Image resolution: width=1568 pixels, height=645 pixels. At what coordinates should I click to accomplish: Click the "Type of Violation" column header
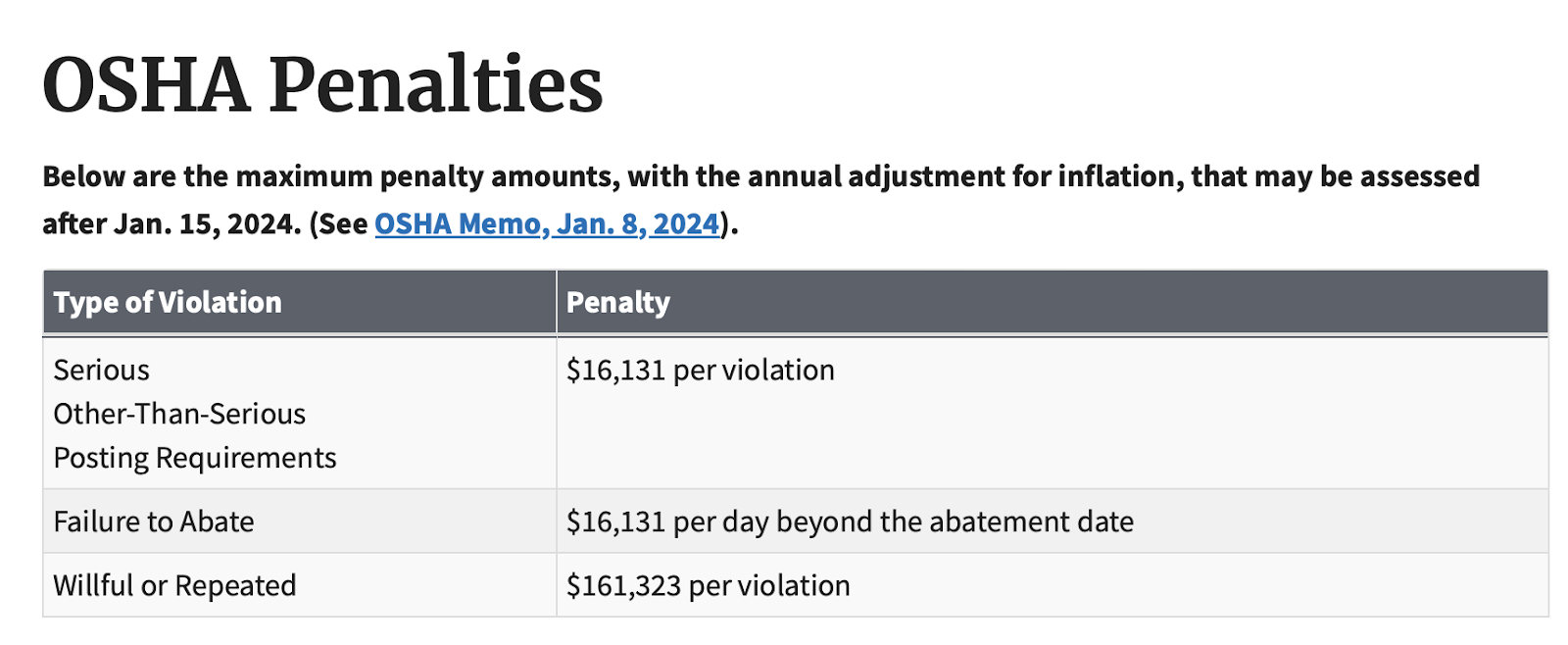tap(168, 303)
